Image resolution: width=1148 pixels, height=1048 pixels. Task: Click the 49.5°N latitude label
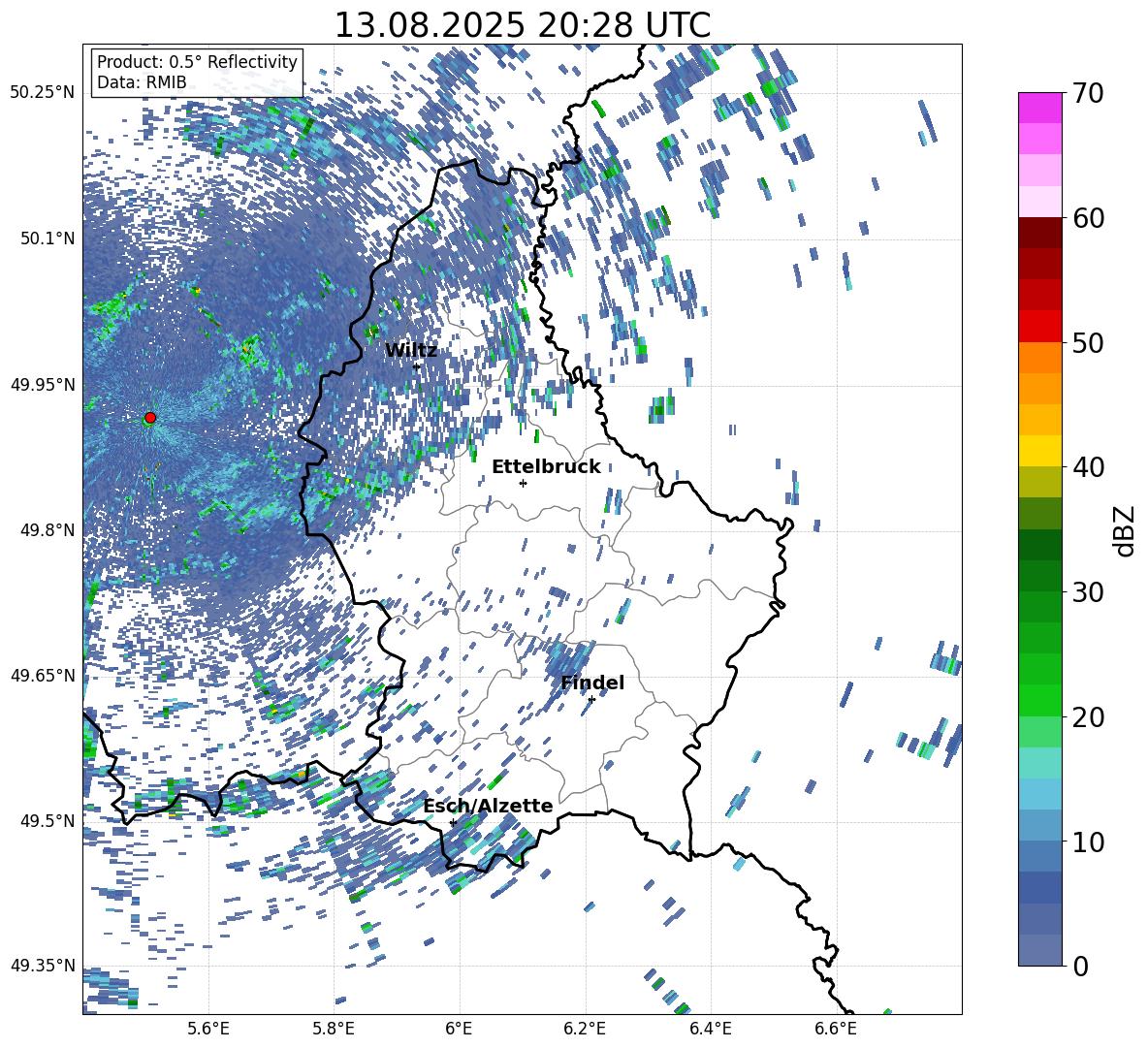(47, 820)
